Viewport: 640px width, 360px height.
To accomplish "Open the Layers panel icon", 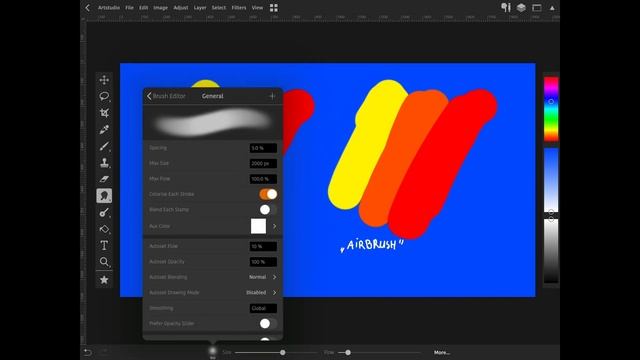I will point(521,7).
